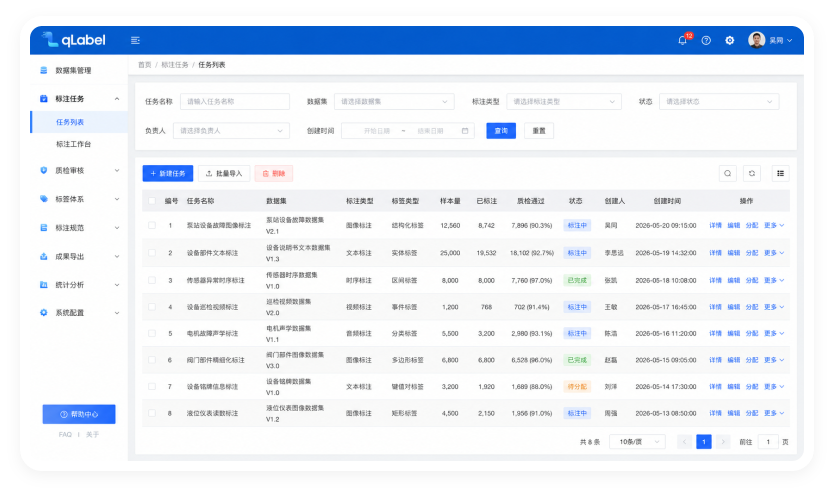Screen dimensions: 834x495
Task: Collapse sidebar with hamburger menu icon
Action: [x=135, y=40]
